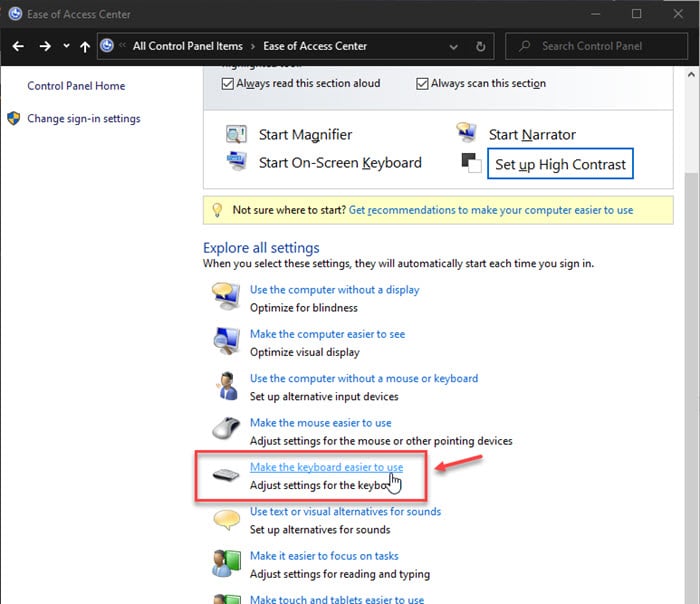This screenshot has height=604, width=700.
Task: Open Control Panel Home link
Action: (x=76, y=86)
